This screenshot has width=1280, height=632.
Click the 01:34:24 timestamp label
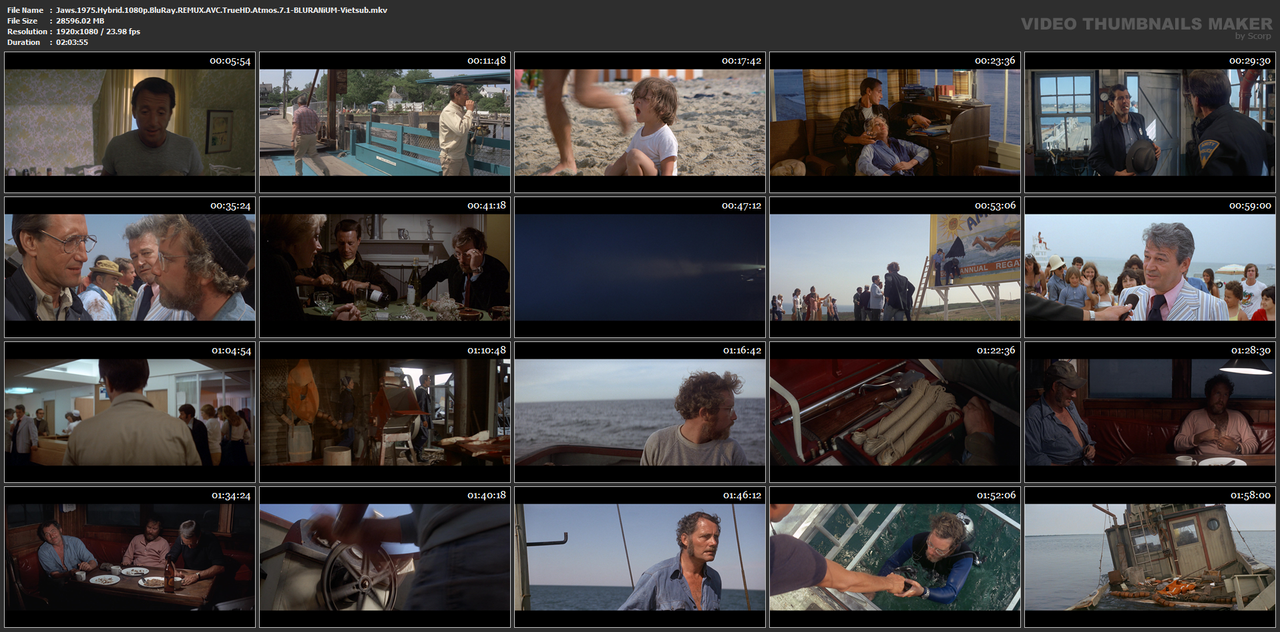230,495
